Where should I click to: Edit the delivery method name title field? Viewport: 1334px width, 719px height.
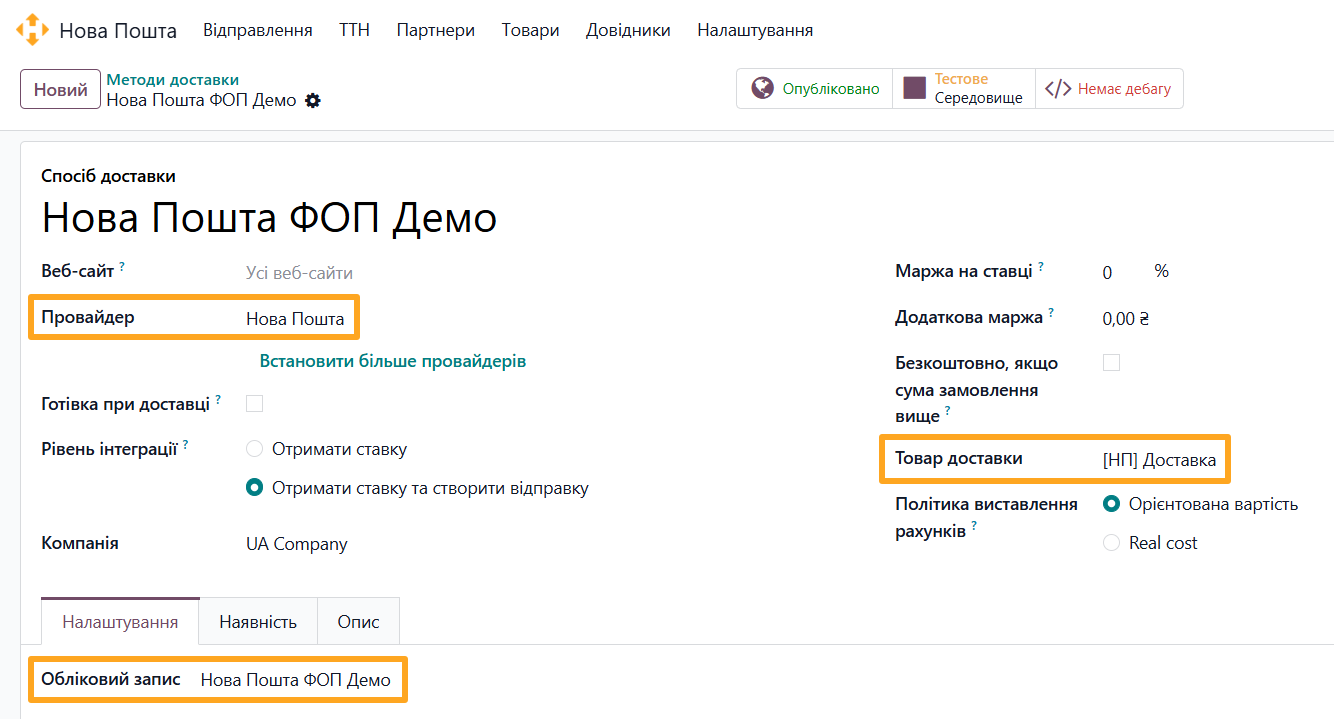tap(270, 217)
